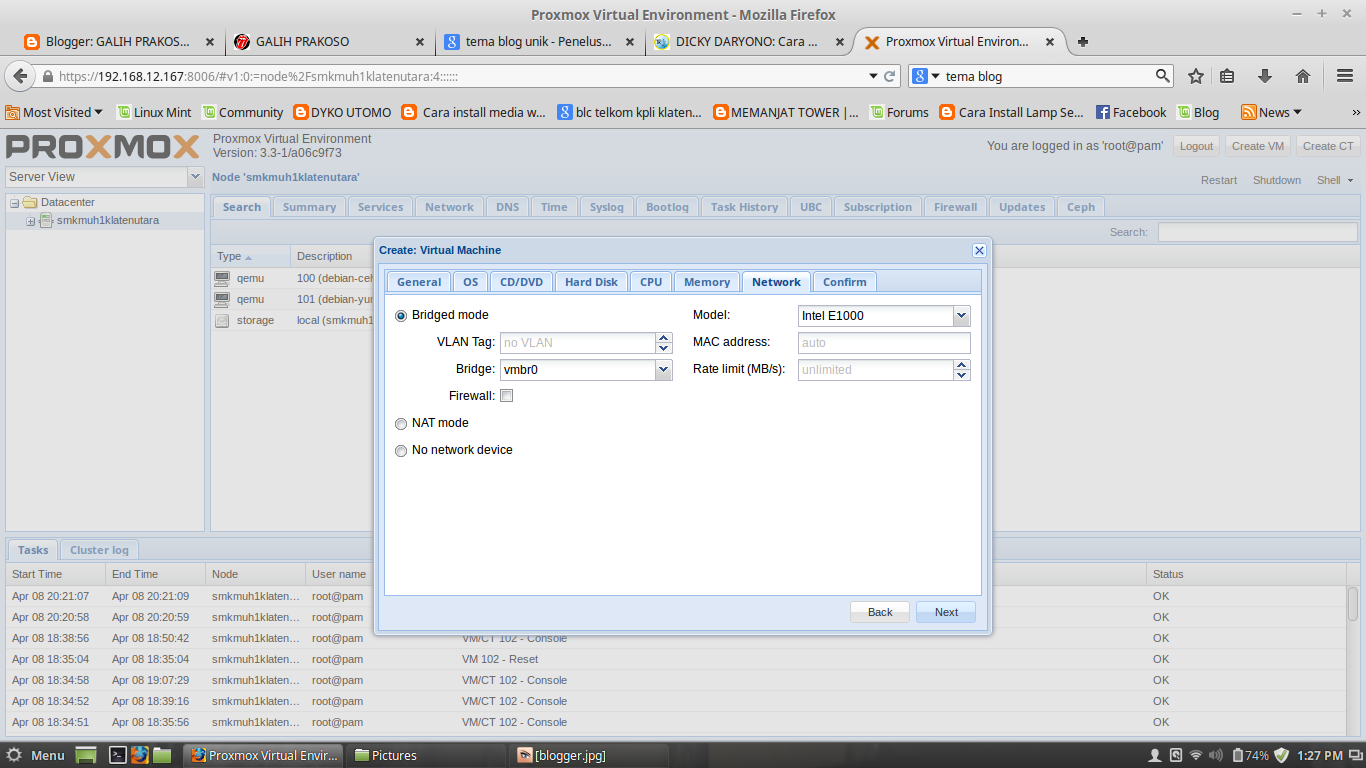The width and height of the screenshot is (1366, 768).
Task: Enable the Firewall checkbox
Action: [x=507, y=396]
